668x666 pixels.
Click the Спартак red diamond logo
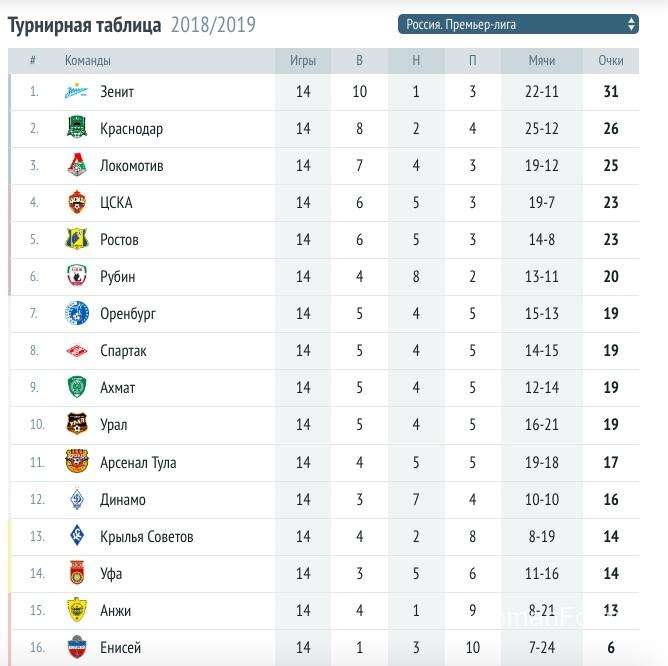[x=77, y=351]
